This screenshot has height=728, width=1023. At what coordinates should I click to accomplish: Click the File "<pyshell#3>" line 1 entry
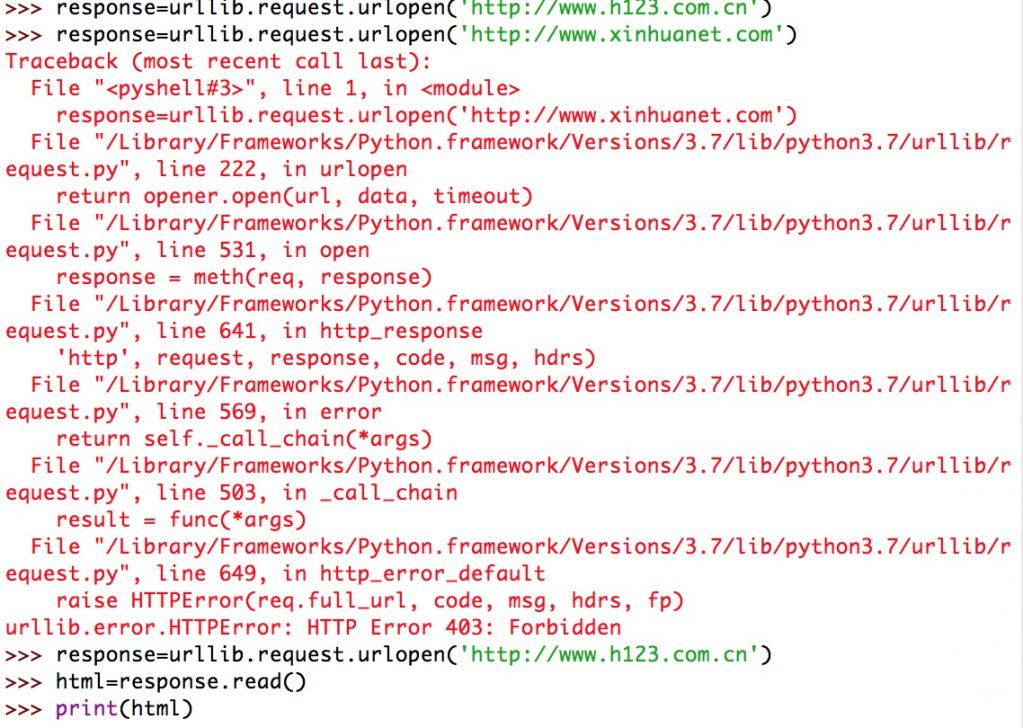pos(275,89)
